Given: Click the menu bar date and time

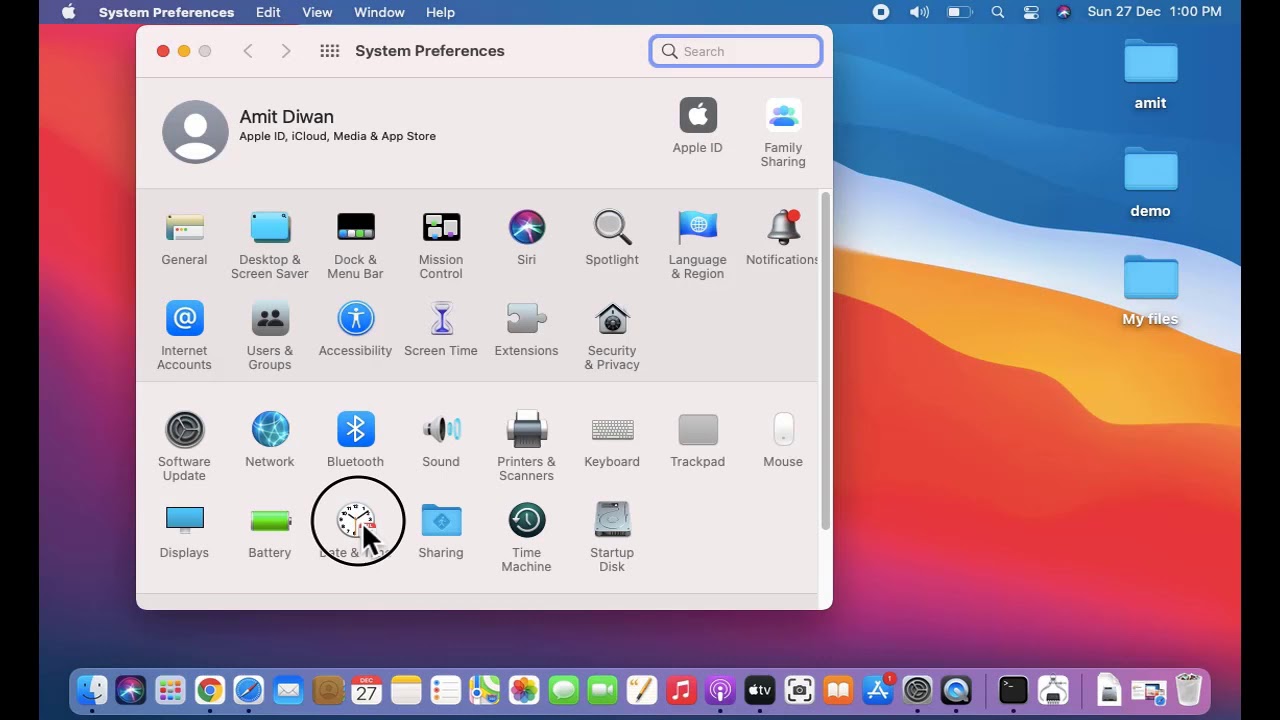Looking at the screenshot, I should pyautogui.click(x=1154, y=12).
